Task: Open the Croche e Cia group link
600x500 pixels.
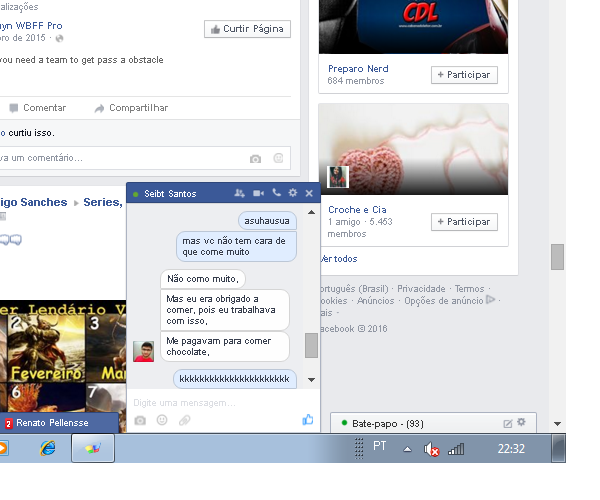Action: click(357, 210)
